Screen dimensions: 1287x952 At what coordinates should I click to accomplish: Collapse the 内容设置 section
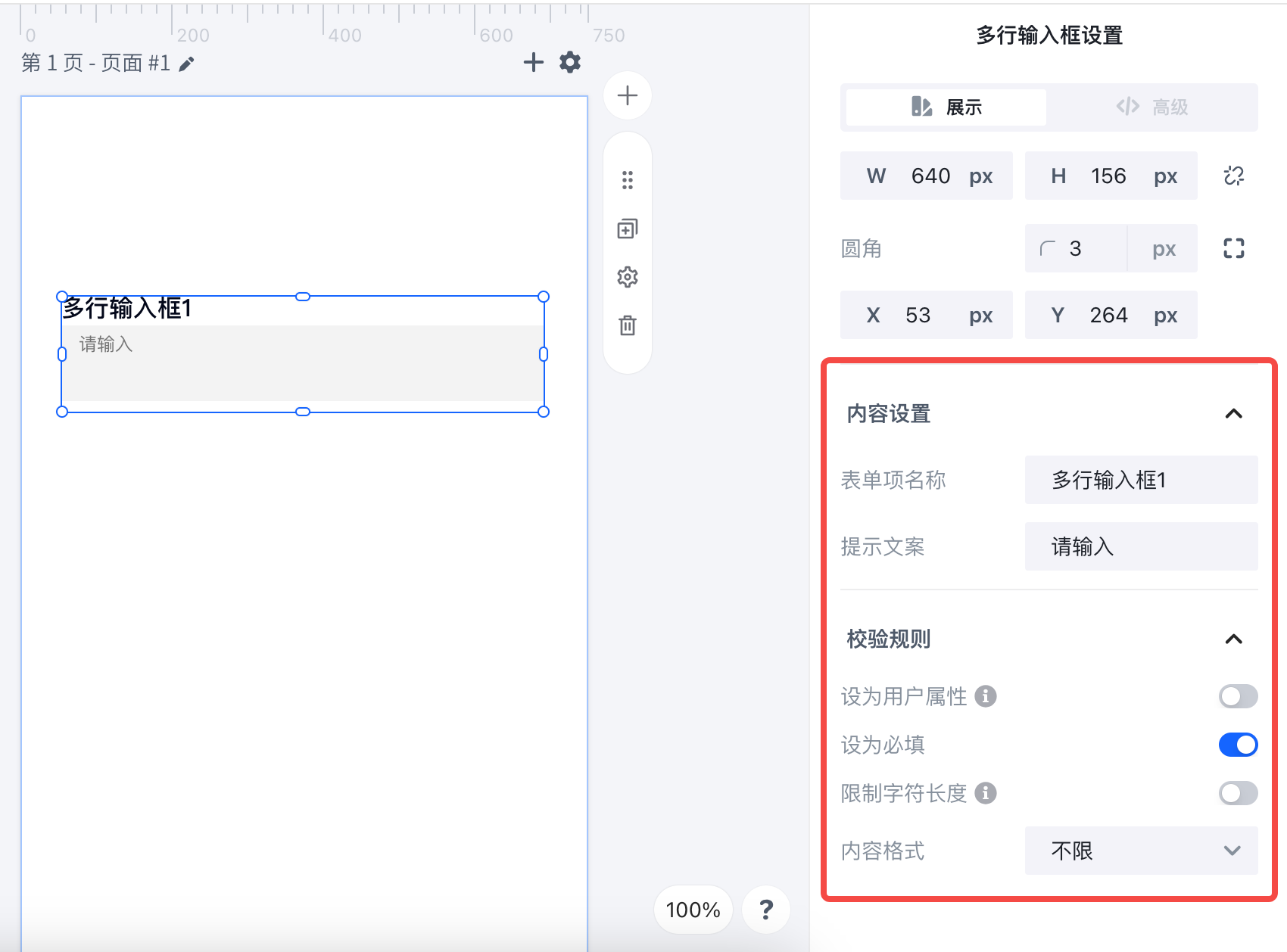(x=1234, y=414)
